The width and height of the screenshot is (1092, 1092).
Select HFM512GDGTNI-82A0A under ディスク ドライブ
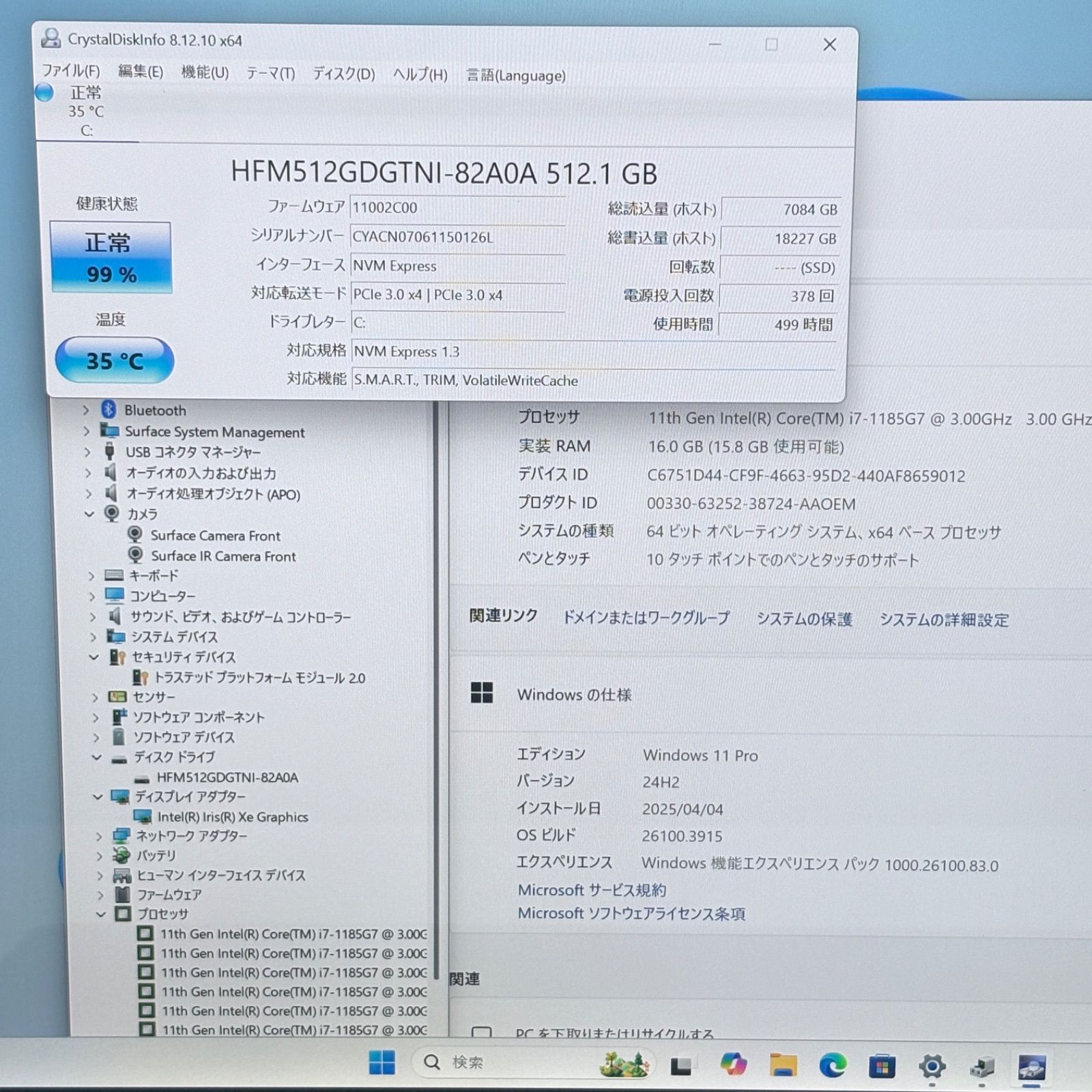pos(227,777)
